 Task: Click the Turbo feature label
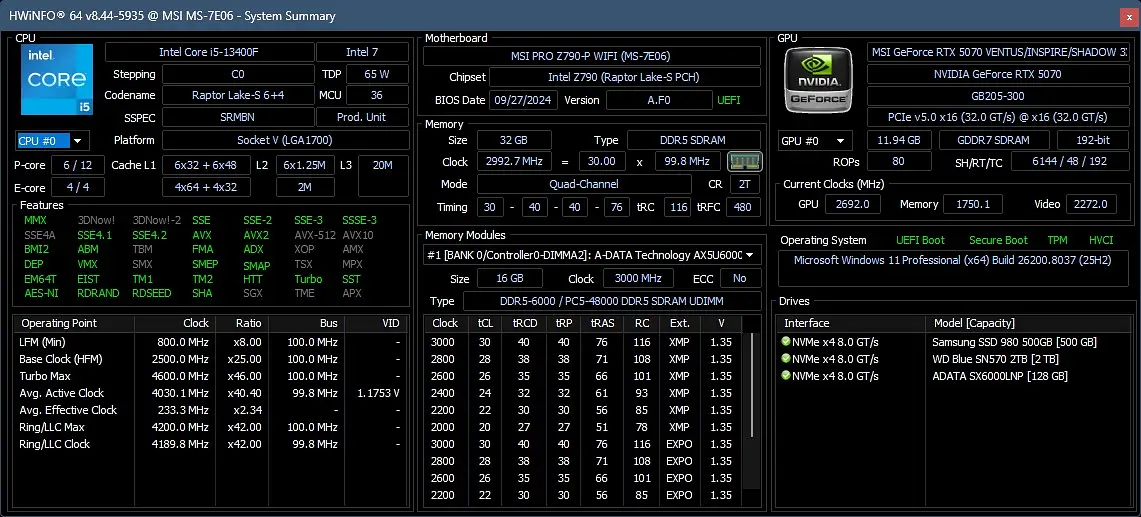tap(308, 279)
